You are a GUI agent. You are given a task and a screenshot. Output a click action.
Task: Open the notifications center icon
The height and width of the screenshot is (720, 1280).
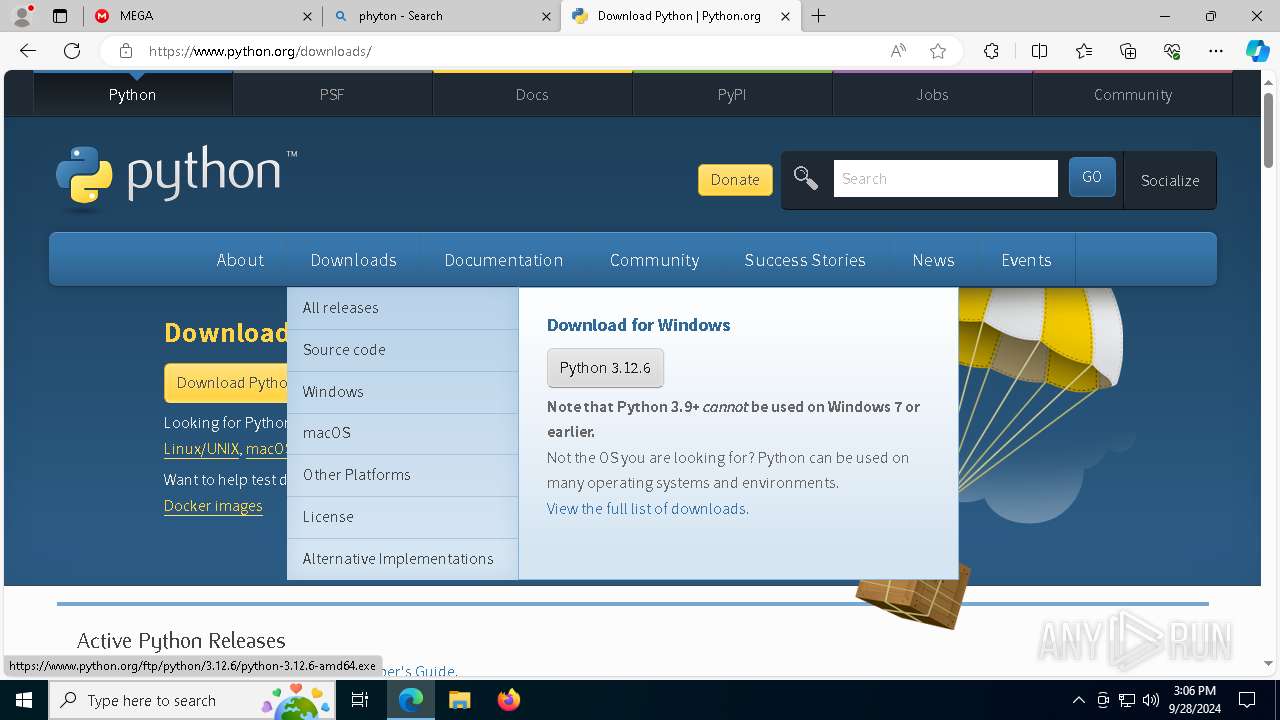1247,700
